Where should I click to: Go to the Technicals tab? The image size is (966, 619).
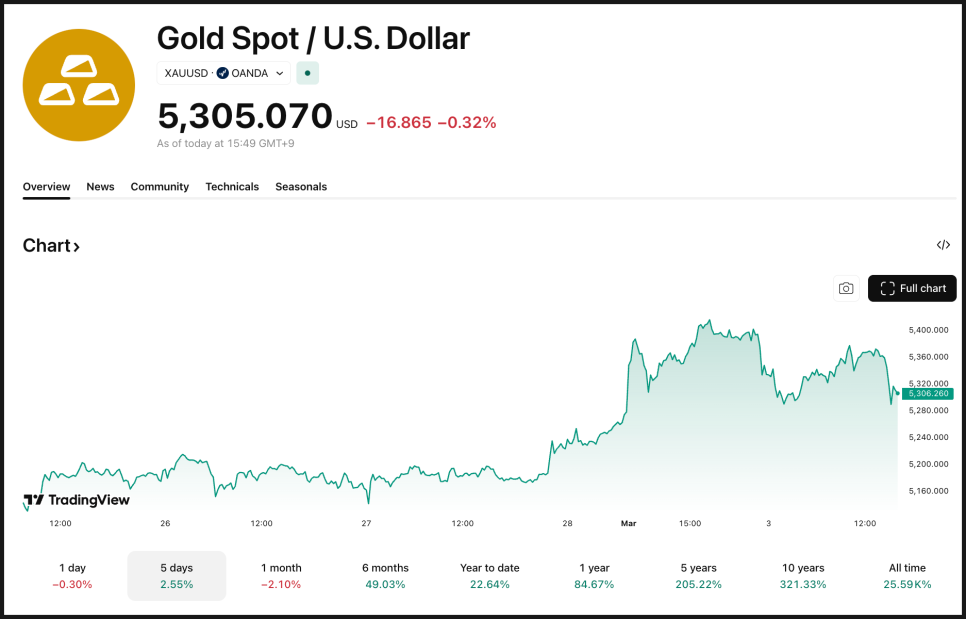coord(232,187)
